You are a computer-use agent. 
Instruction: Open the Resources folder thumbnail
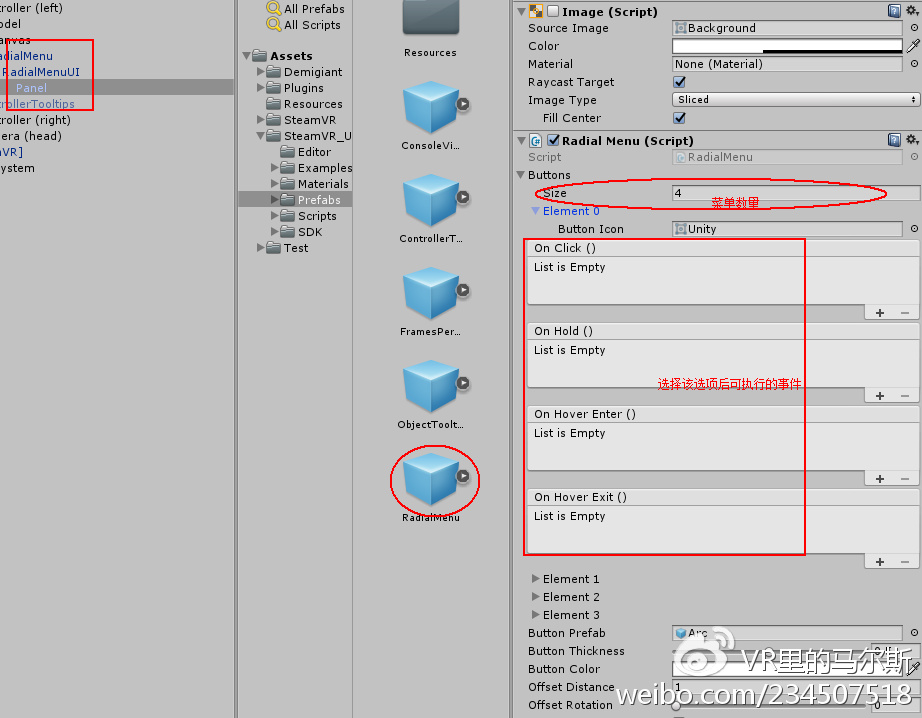(430, 19)
